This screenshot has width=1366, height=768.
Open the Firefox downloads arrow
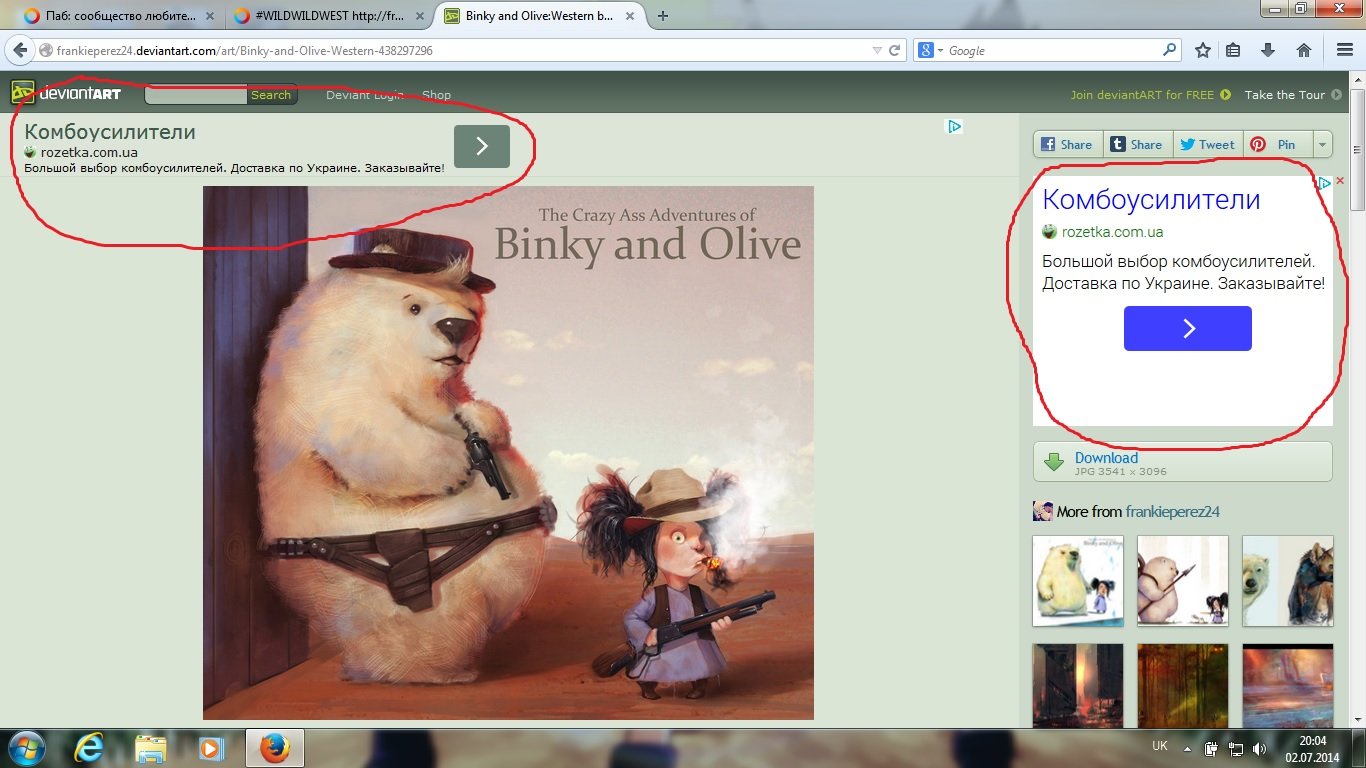(1268, 50)
